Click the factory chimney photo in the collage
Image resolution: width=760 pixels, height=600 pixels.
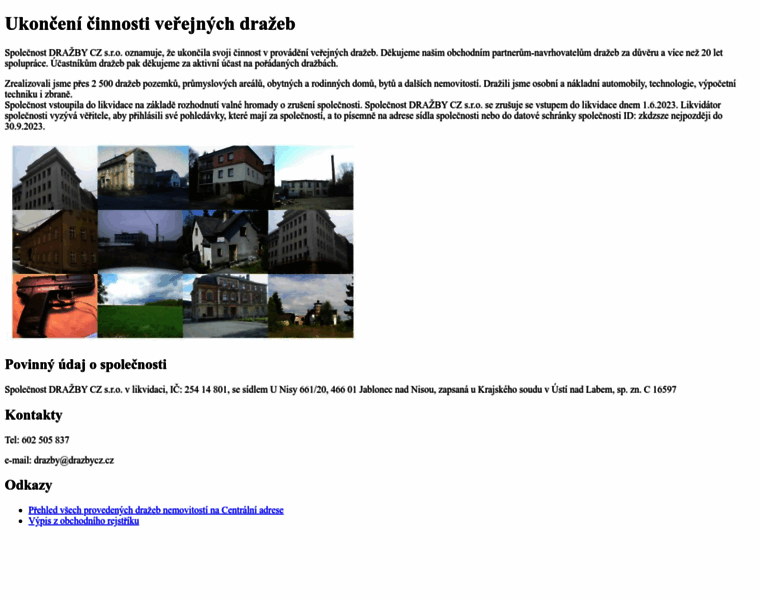click(314, 178)
